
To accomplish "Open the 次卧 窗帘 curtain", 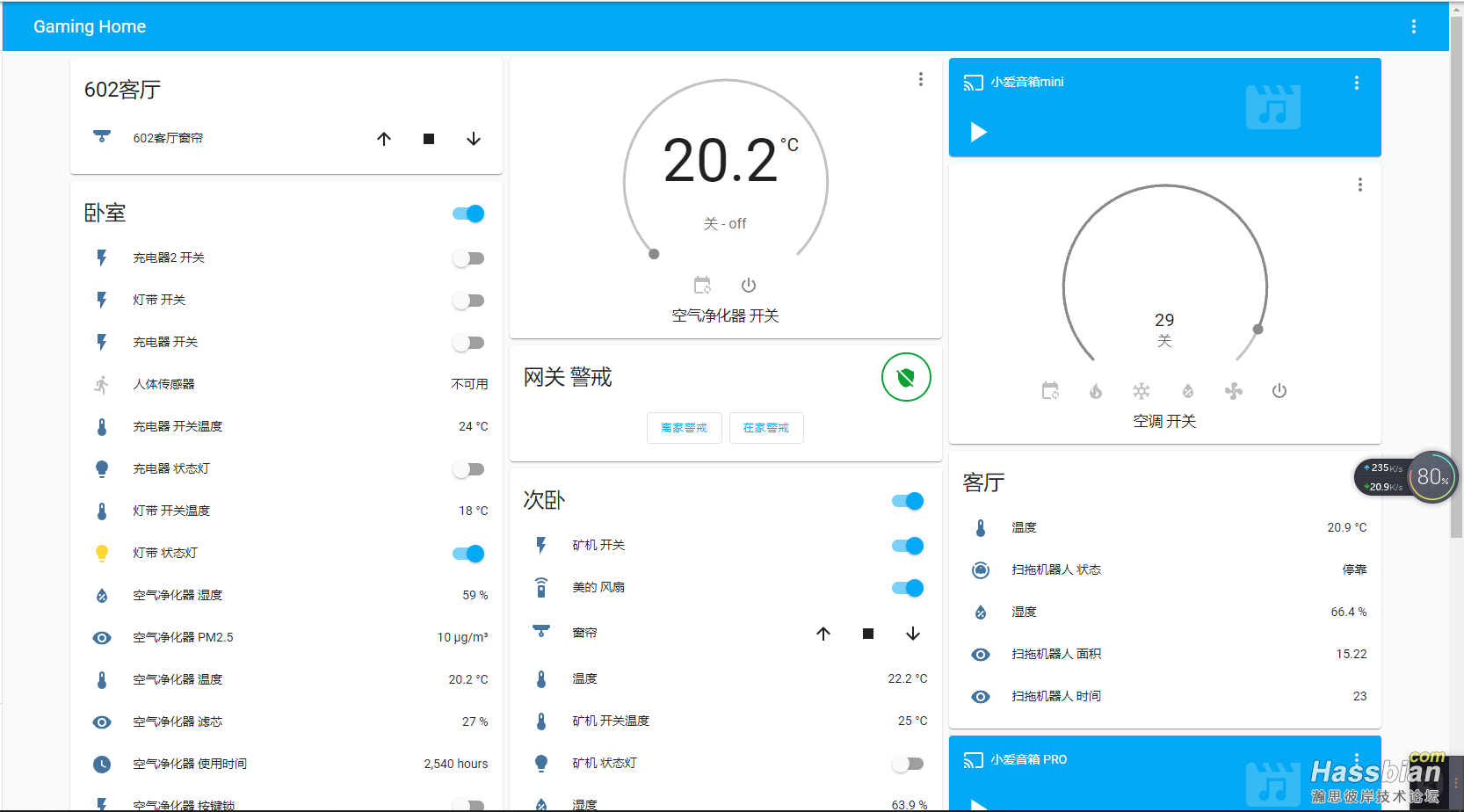I will [823, 634].
